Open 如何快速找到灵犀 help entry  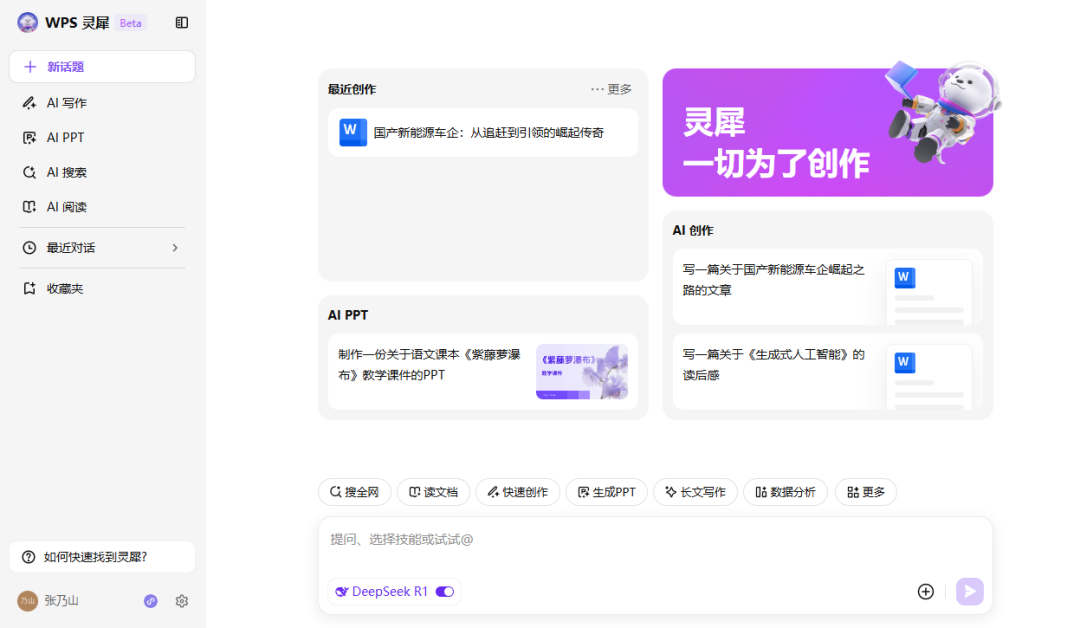[102, 557]
